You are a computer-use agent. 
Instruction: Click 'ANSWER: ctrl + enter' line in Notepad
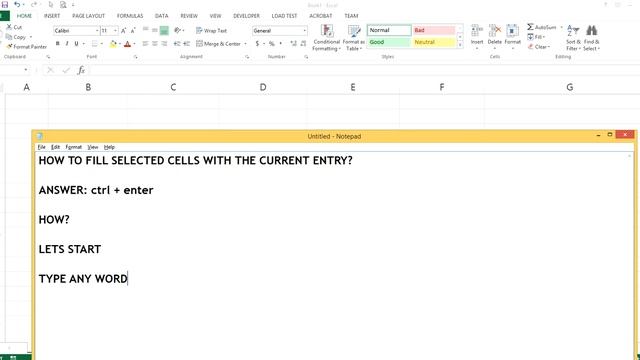pyautogui.click(x=96, y=190)
